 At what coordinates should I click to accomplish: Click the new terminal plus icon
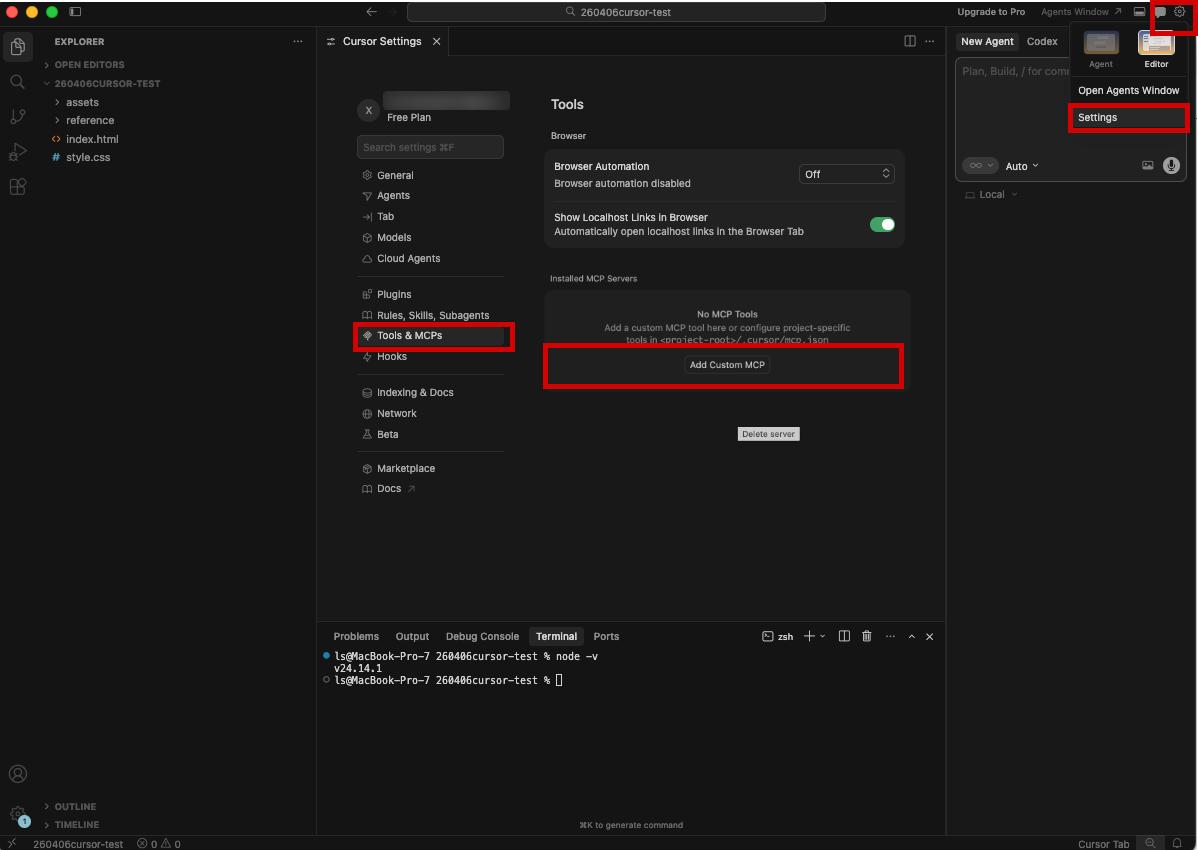pos(809,636)
